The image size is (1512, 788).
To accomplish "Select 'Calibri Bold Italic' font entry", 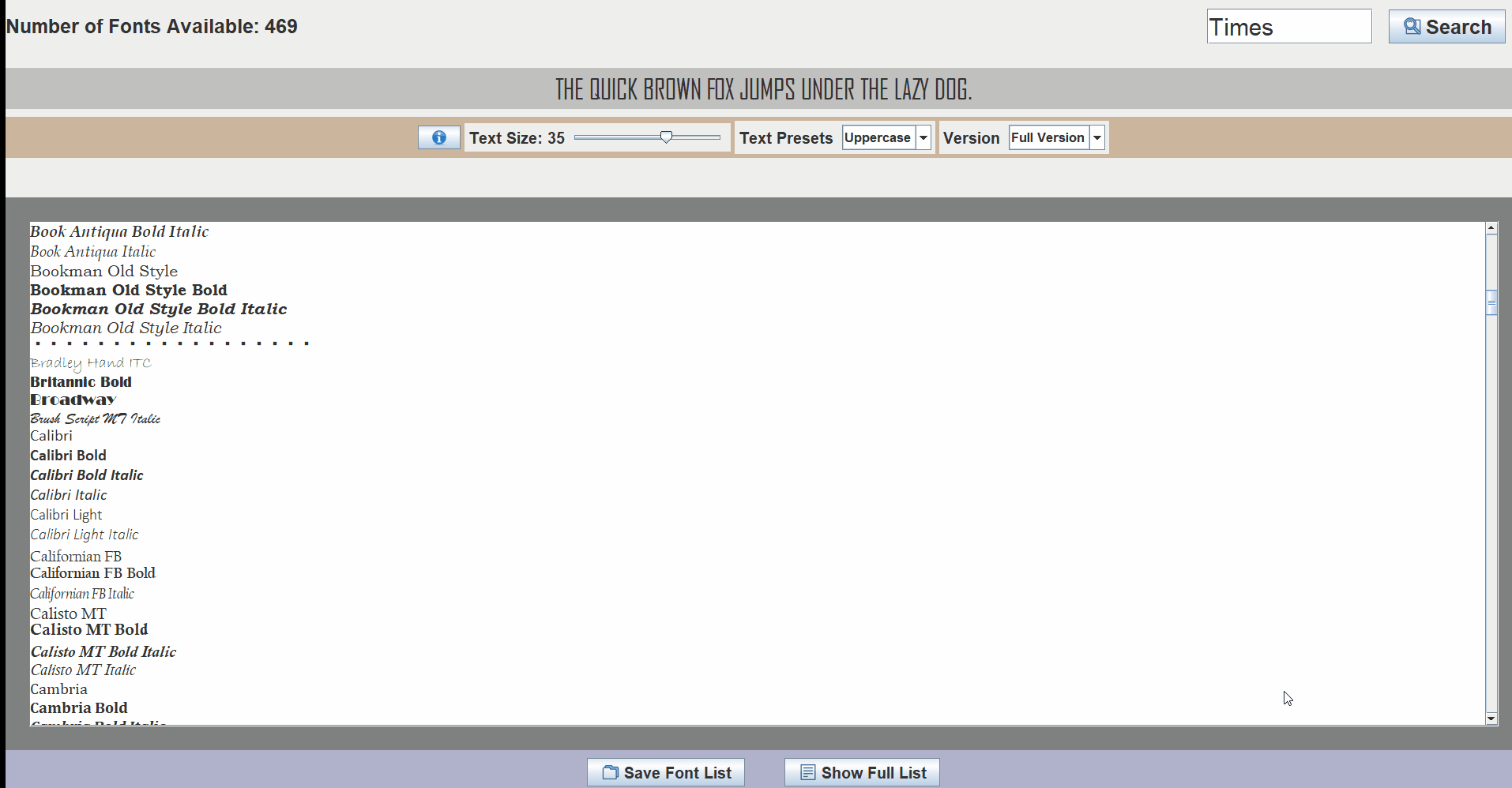I will [87, 475].
